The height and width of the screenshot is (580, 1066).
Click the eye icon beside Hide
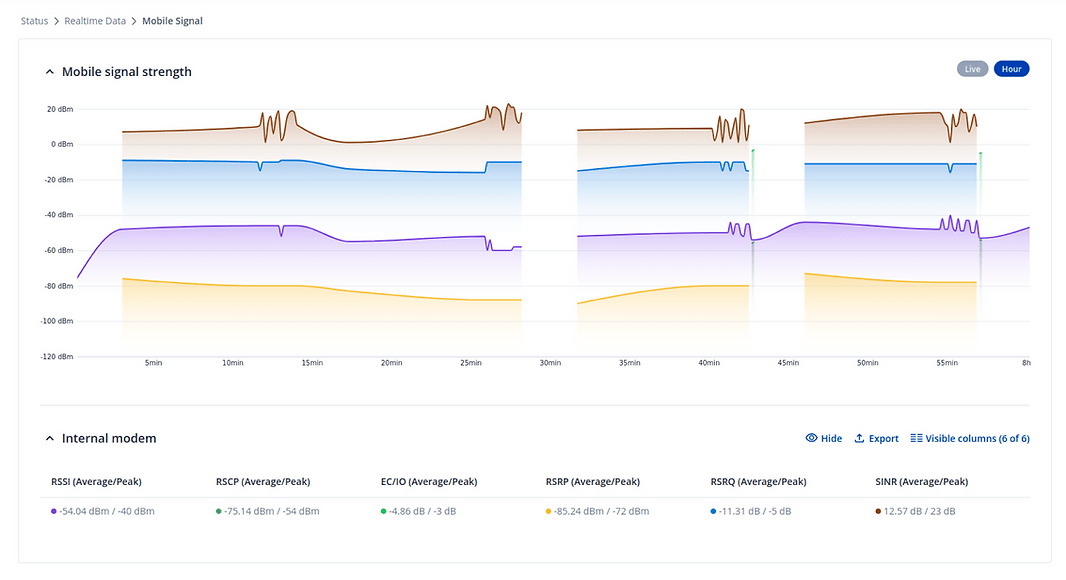point(812,438)
